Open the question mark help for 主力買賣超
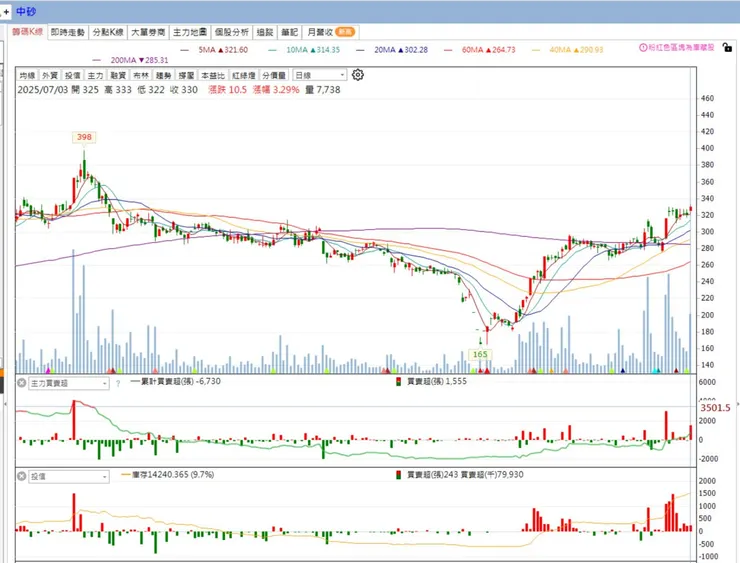 tap(118, 384)
